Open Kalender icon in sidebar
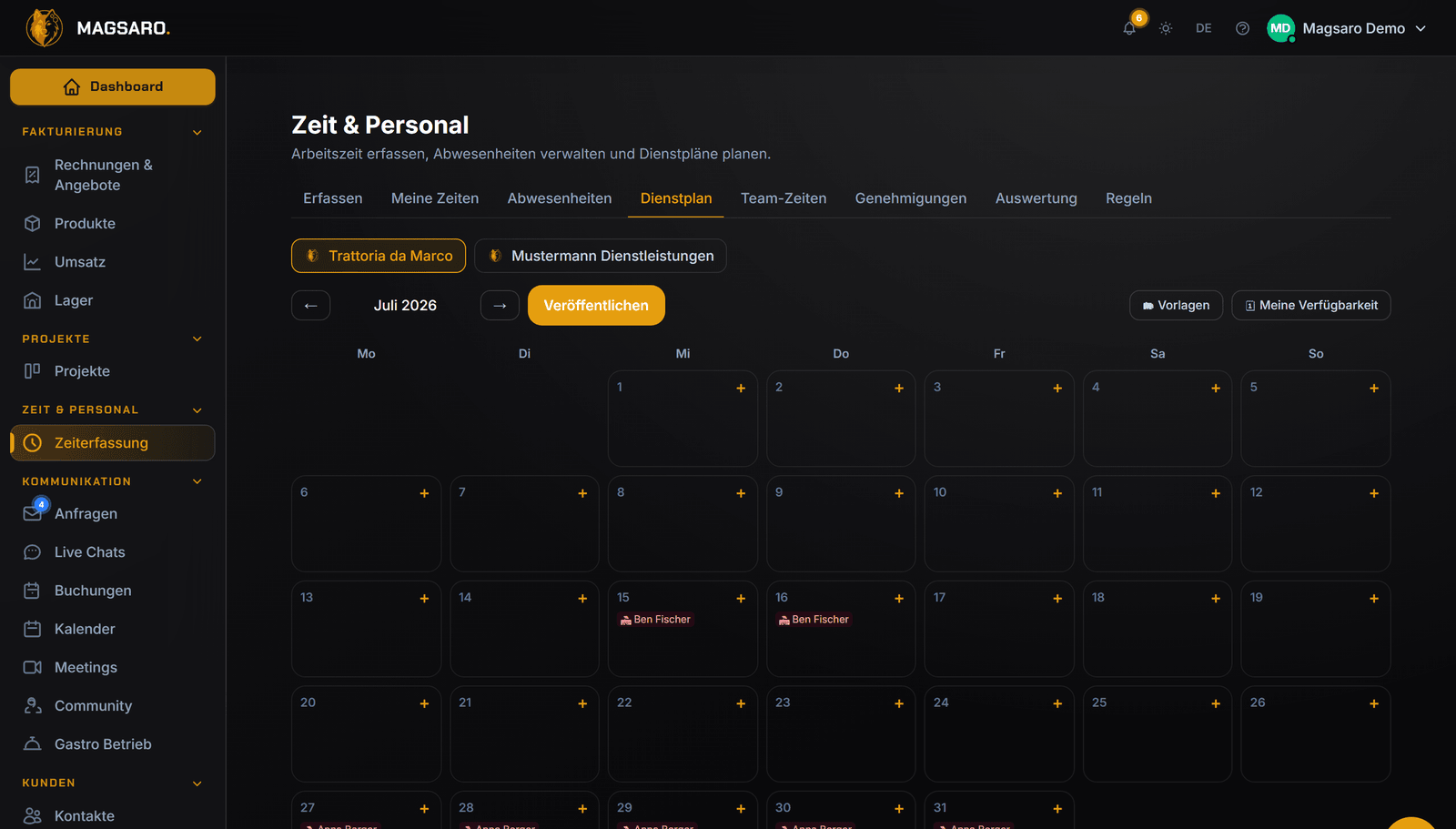The height and width of the screenshot is (829, 1456). tap(32, 629)
